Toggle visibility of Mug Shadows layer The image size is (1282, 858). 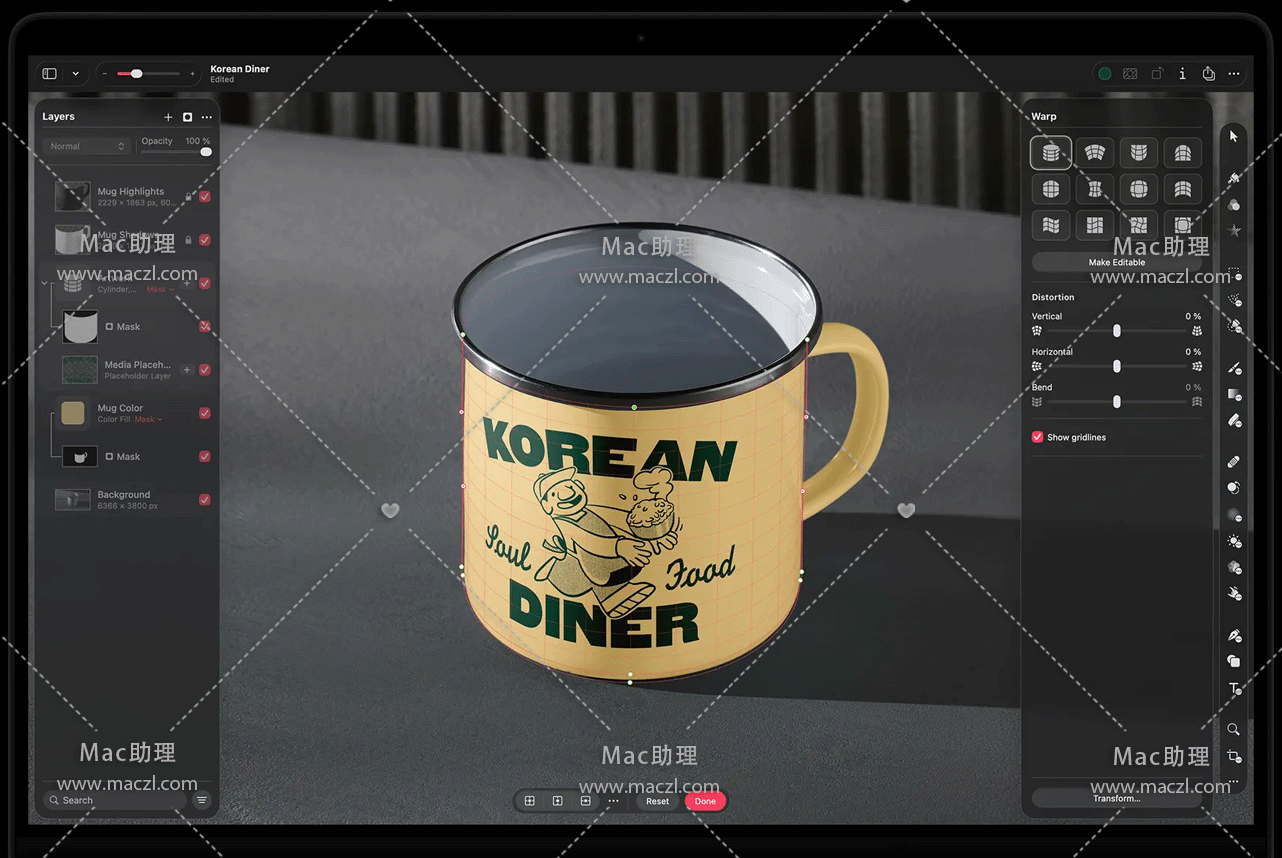[x=205, y=240]
